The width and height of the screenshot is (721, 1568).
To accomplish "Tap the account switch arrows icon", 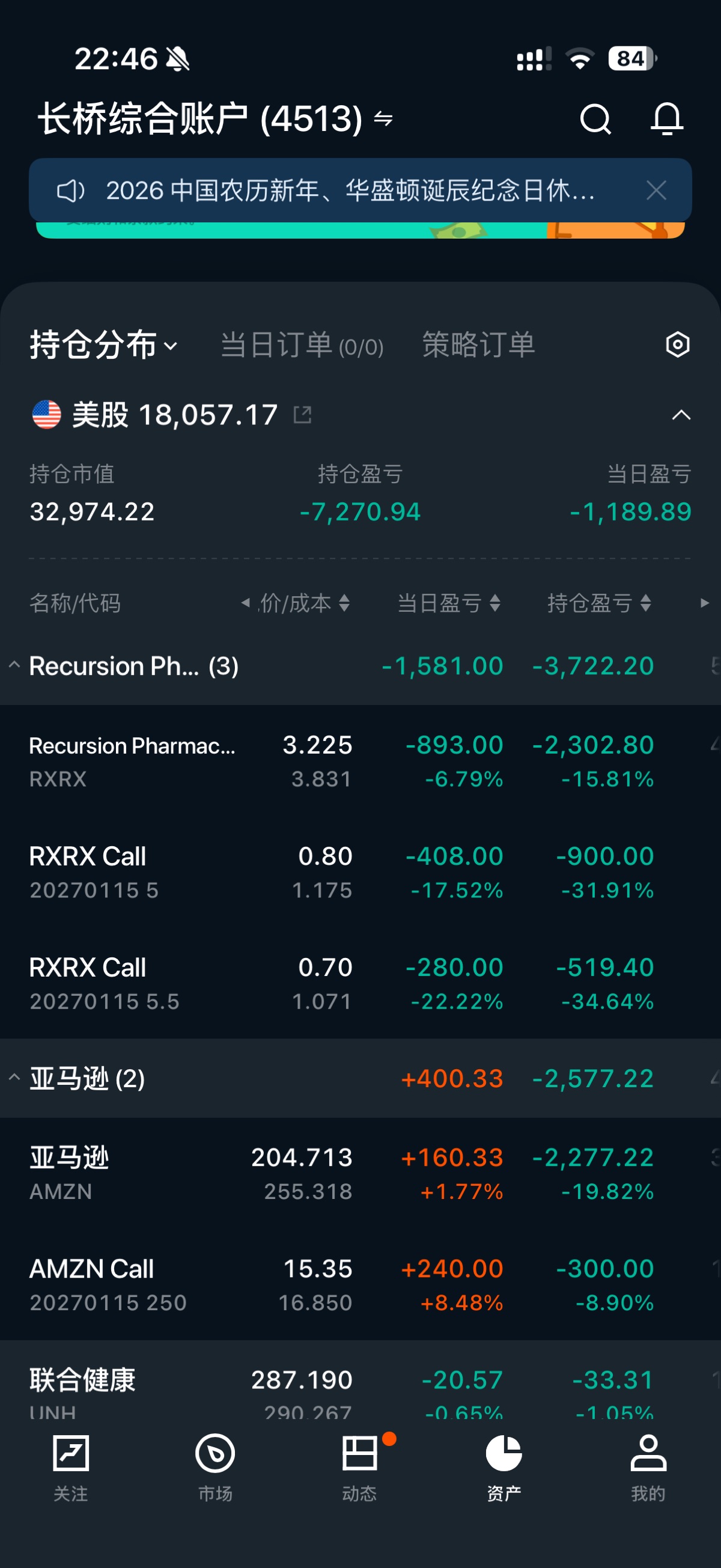I will (x=383, y=118).
